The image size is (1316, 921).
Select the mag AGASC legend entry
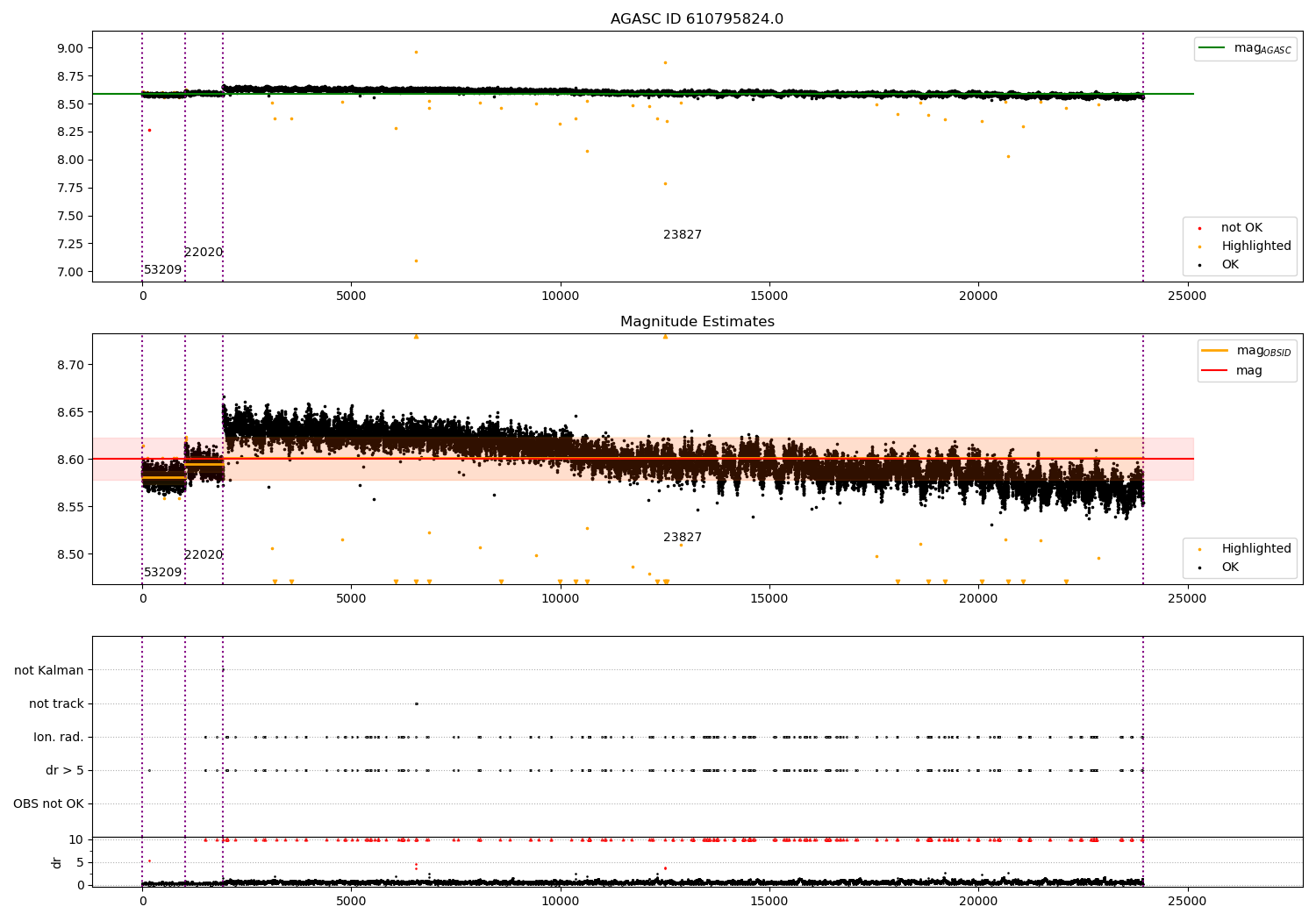(x=1245, y=48)
